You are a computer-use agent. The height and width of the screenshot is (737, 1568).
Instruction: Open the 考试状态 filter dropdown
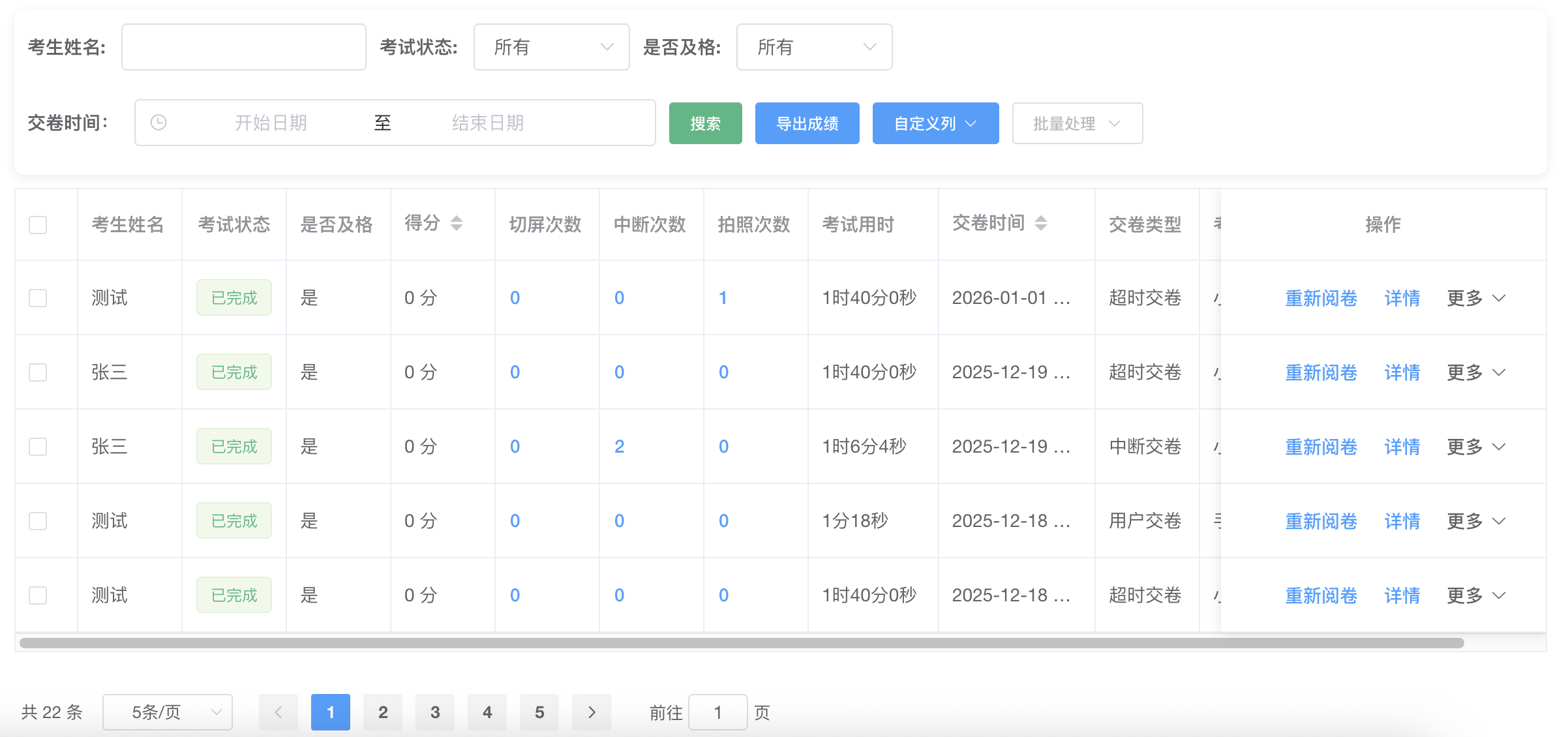(551, 46)
